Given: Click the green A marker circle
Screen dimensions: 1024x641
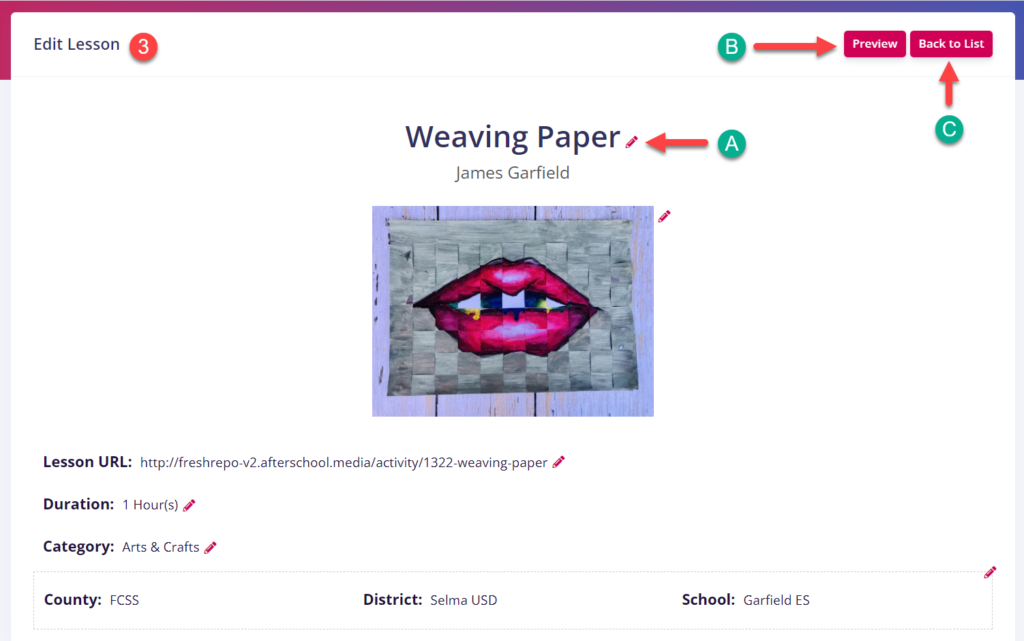Looking at the screenshot, I should 731,144.
